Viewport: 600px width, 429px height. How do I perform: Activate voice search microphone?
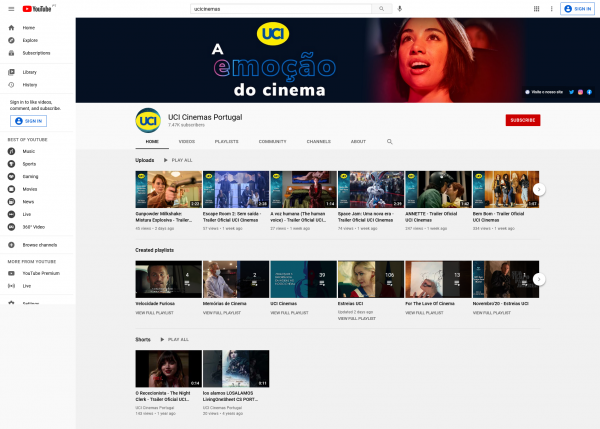point(400,9)
